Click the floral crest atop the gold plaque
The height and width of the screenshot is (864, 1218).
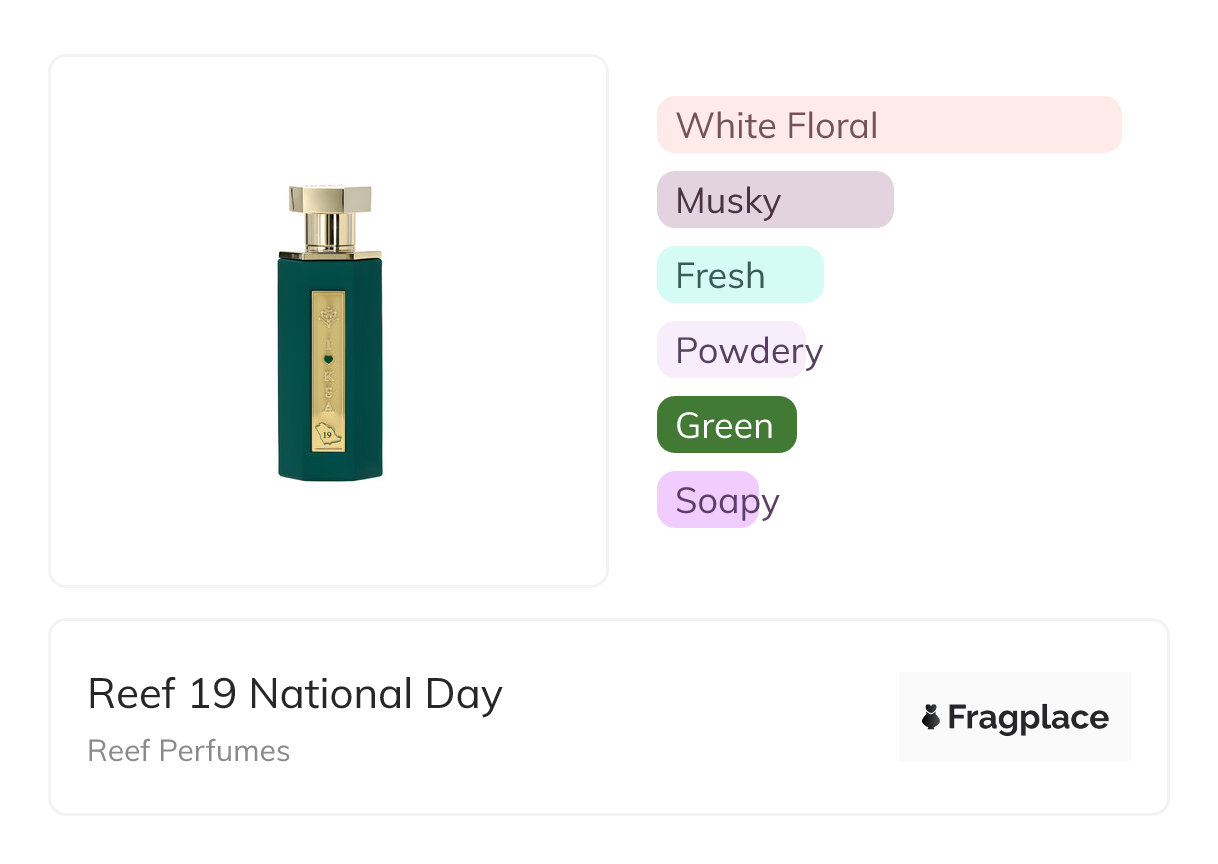328,316
